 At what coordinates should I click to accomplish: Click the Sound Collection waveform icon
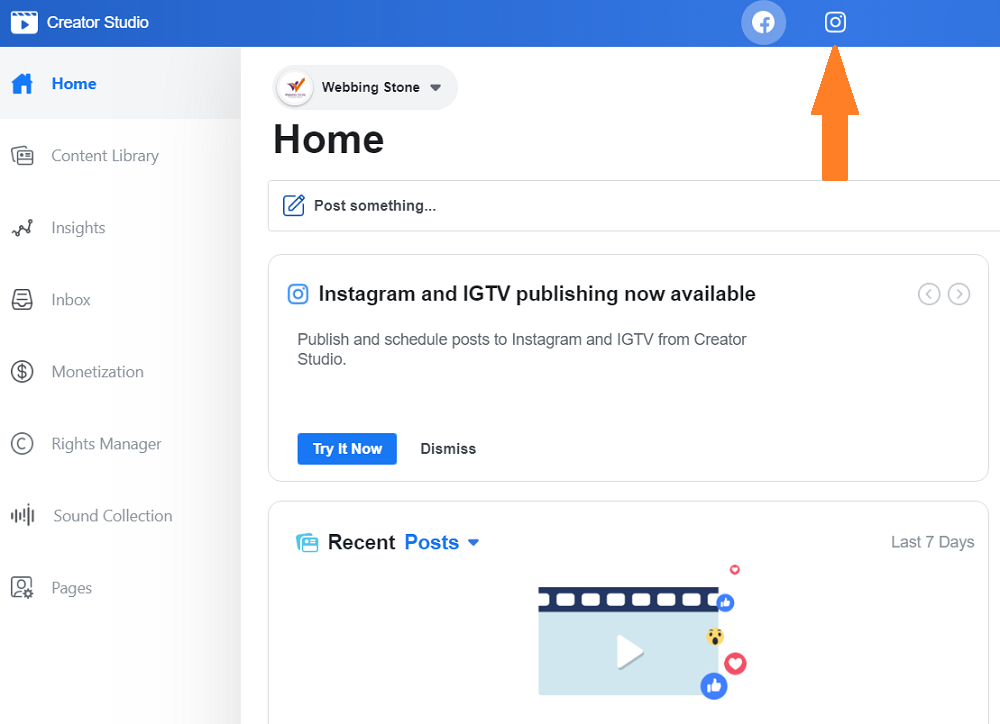point(22,515)
